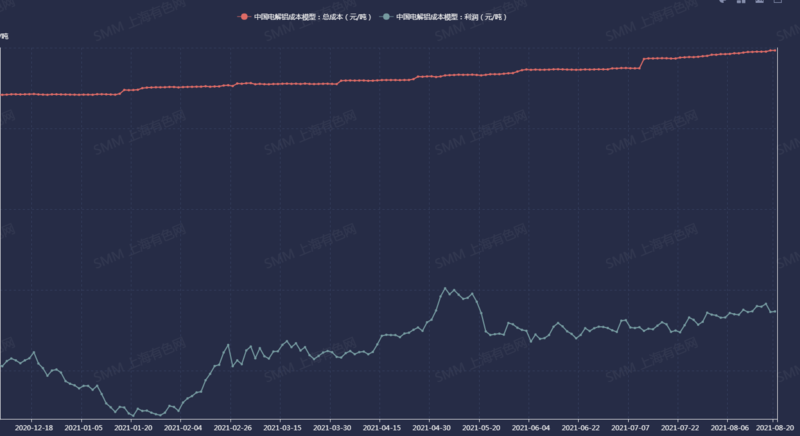Click the 2021-01-20 x-axis date label

pyautogui.click(x=133, y=428)
